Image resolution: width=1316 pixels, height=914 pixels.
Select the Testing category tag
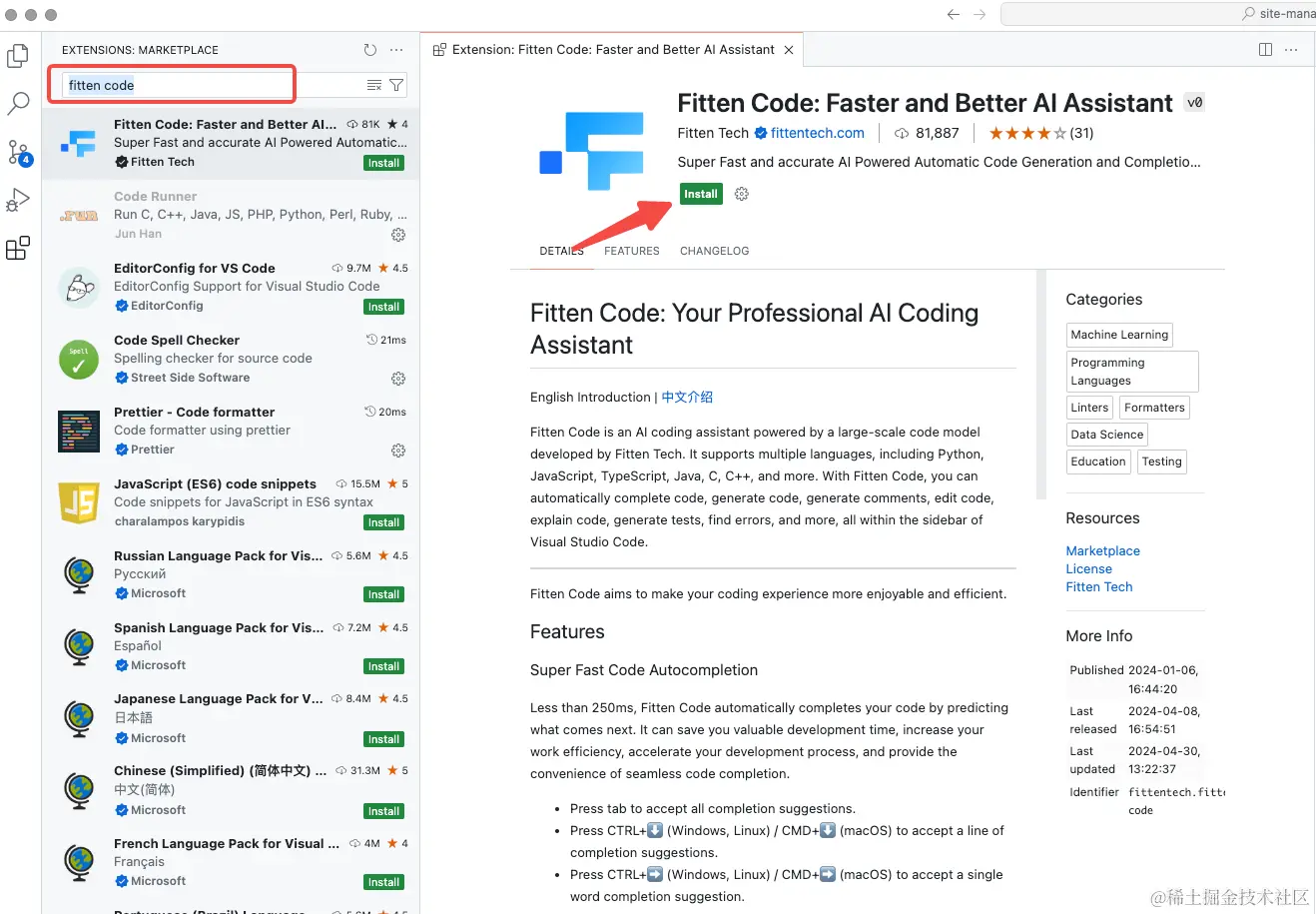tap(1162, 461)
